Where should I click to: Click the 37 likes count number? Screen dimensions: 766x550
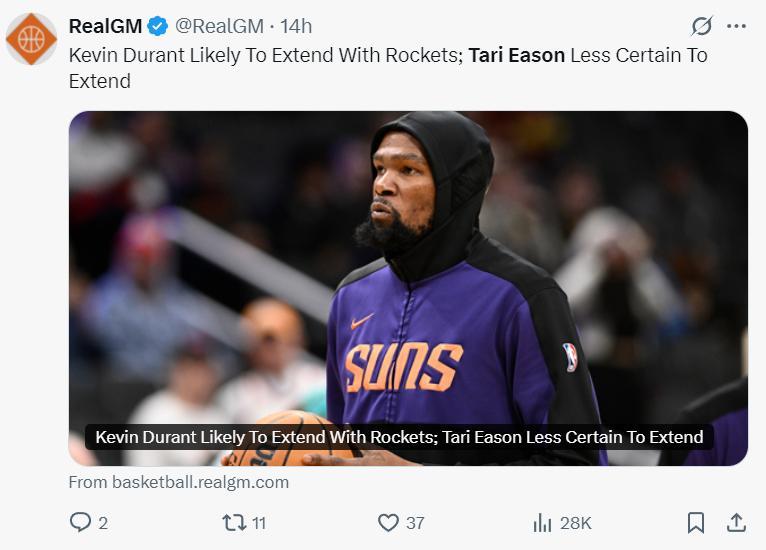click(415, 522)
